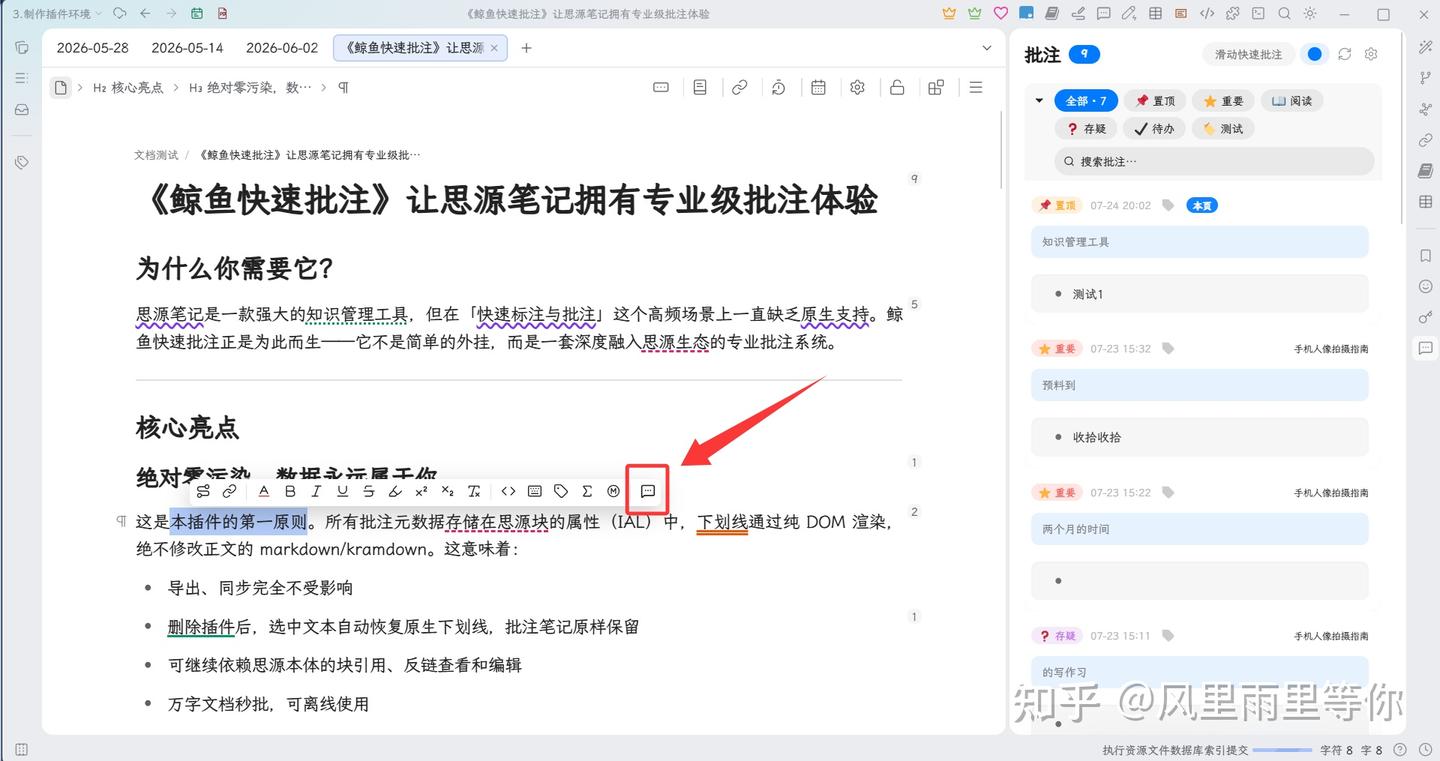Underline the selected text via floating toolbar
Screen dimensions: 1440x761
point(342,491)
